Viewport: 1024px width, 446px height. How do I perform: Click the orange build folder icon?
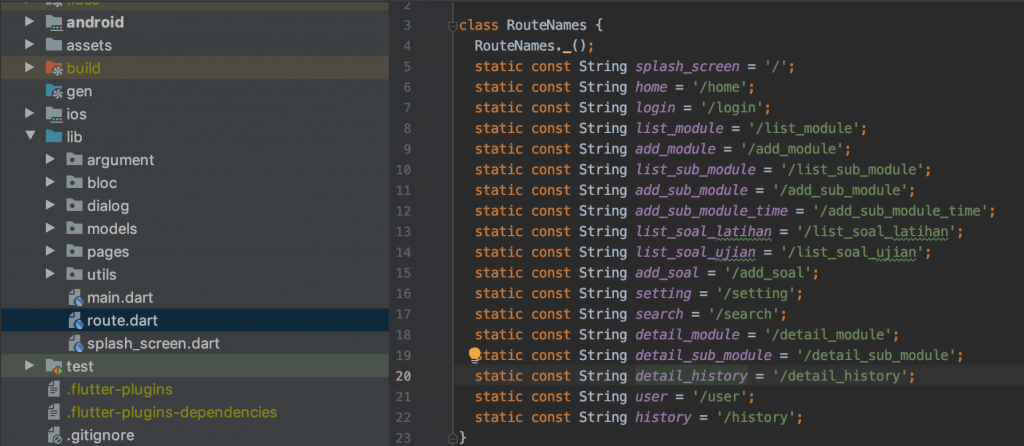54,68
